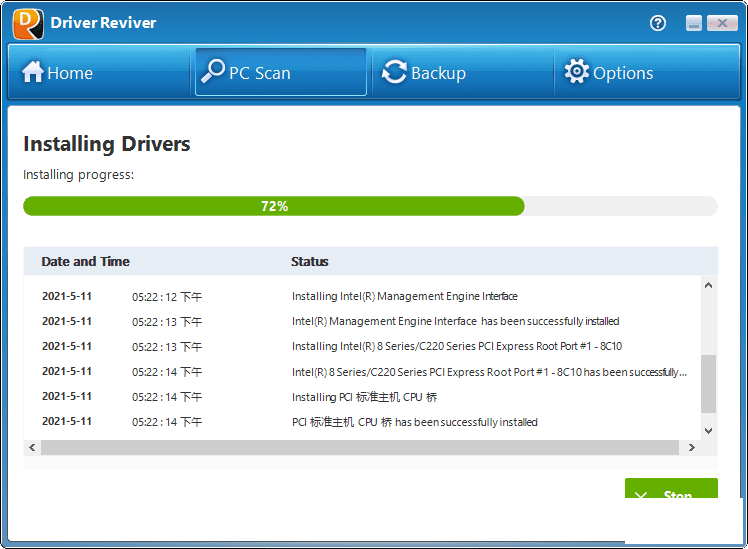Click the 'Installing progress:' label
Screen dimensions: 748x549
coord(79,175)
